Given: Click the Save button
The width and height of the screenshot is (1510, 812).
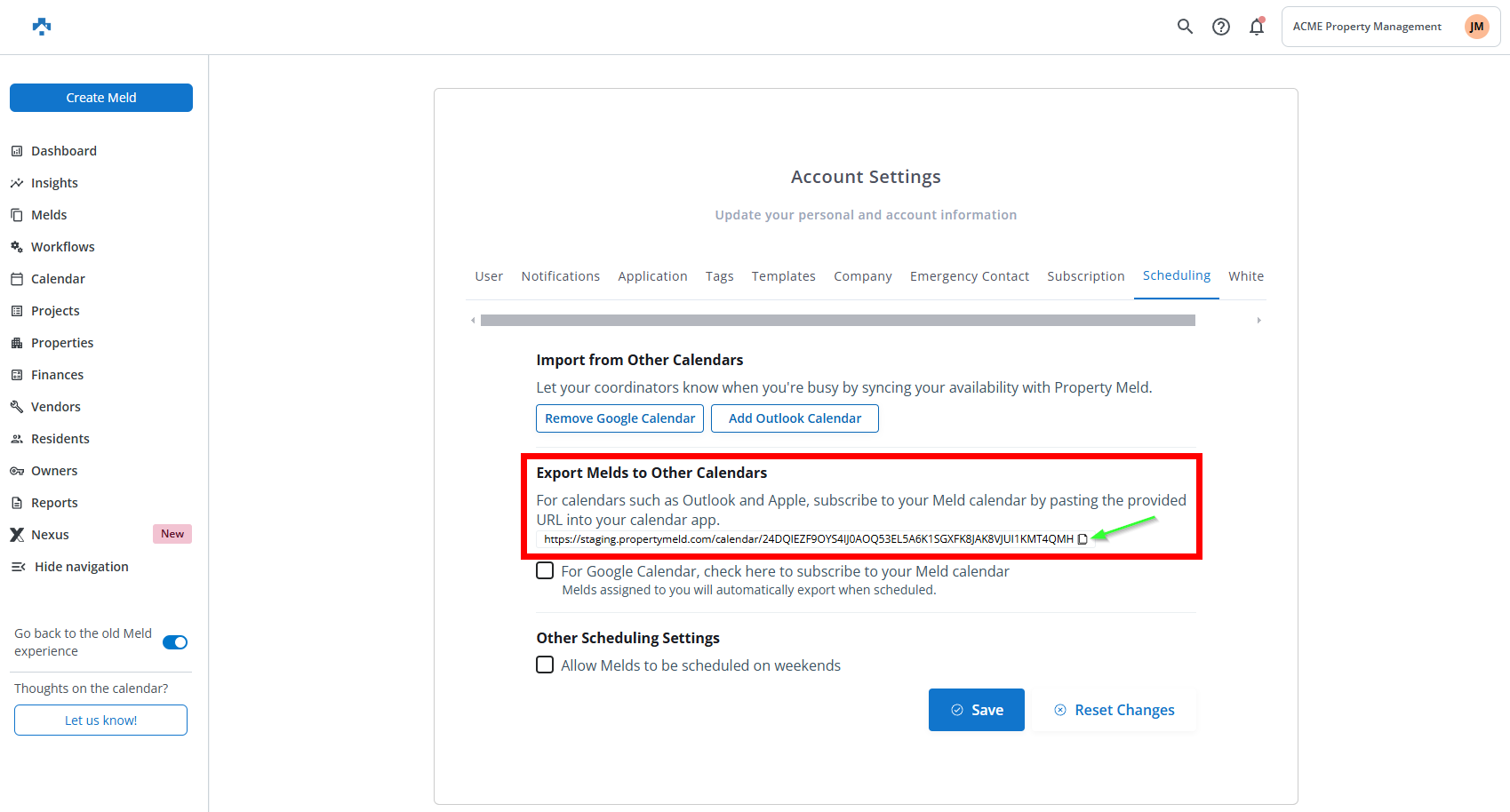Looking at the screenshot, I should coord(976,710).
